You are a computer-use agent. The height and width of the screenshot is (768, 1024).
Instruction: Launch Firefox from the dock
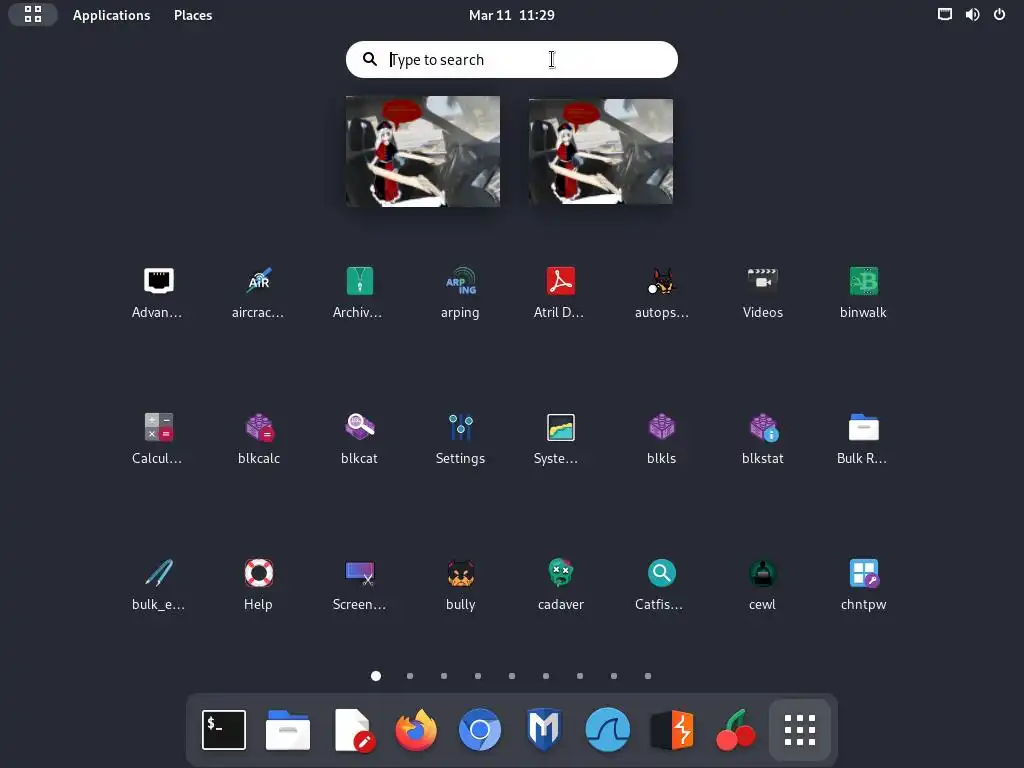(x=416, y=729)
